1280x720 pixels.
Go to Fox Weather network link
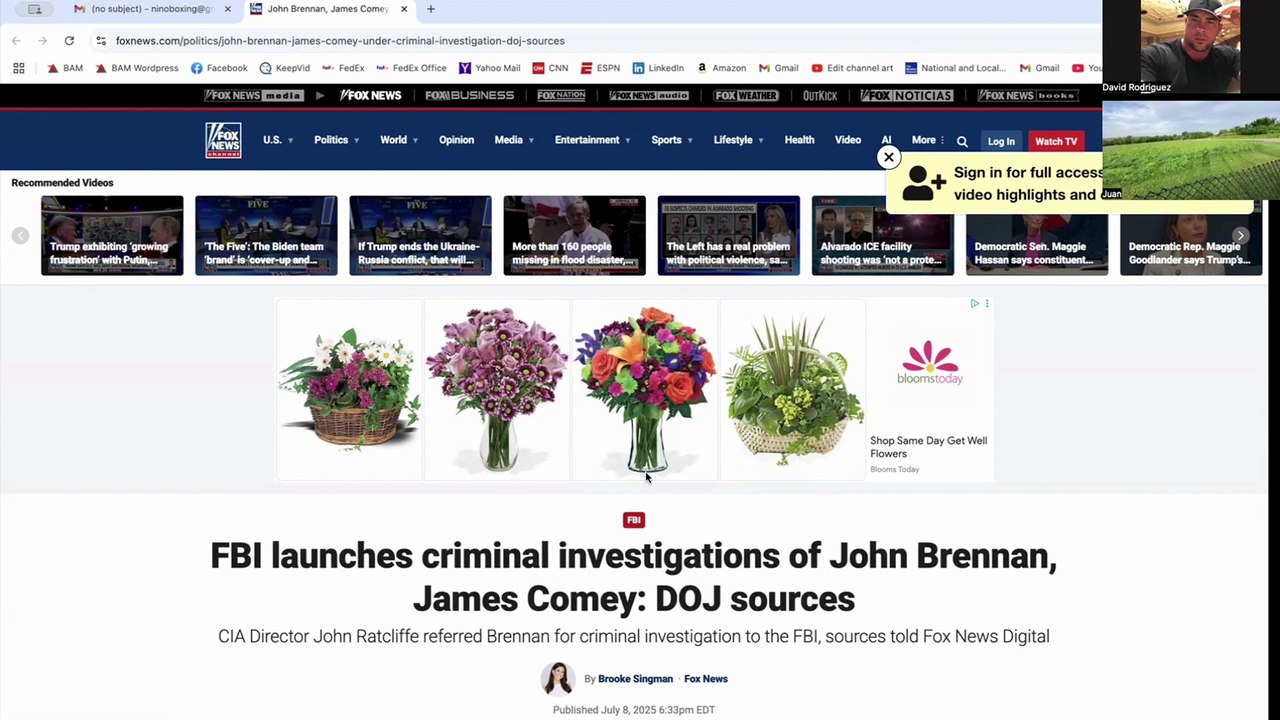point(746,95)
